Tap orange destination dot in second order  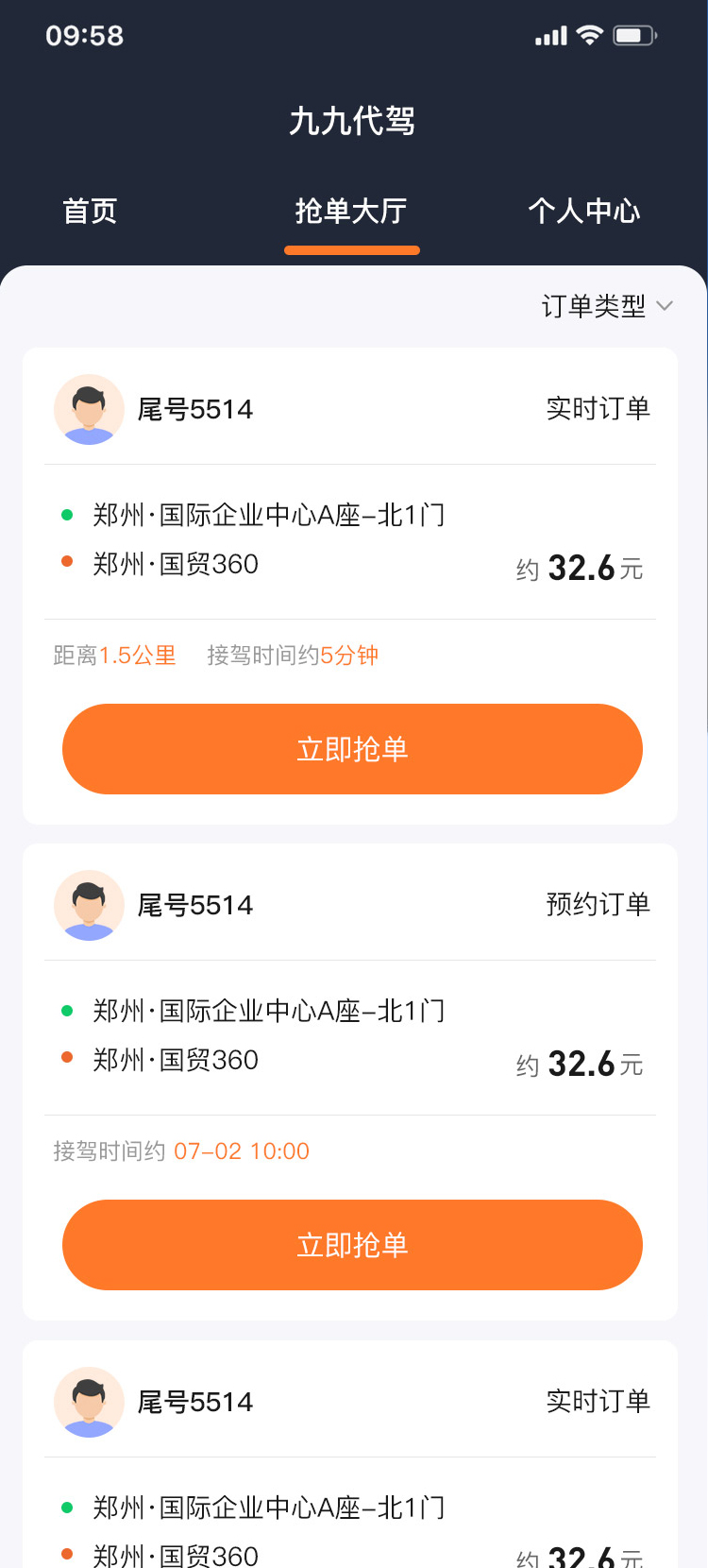(67, 1058)
